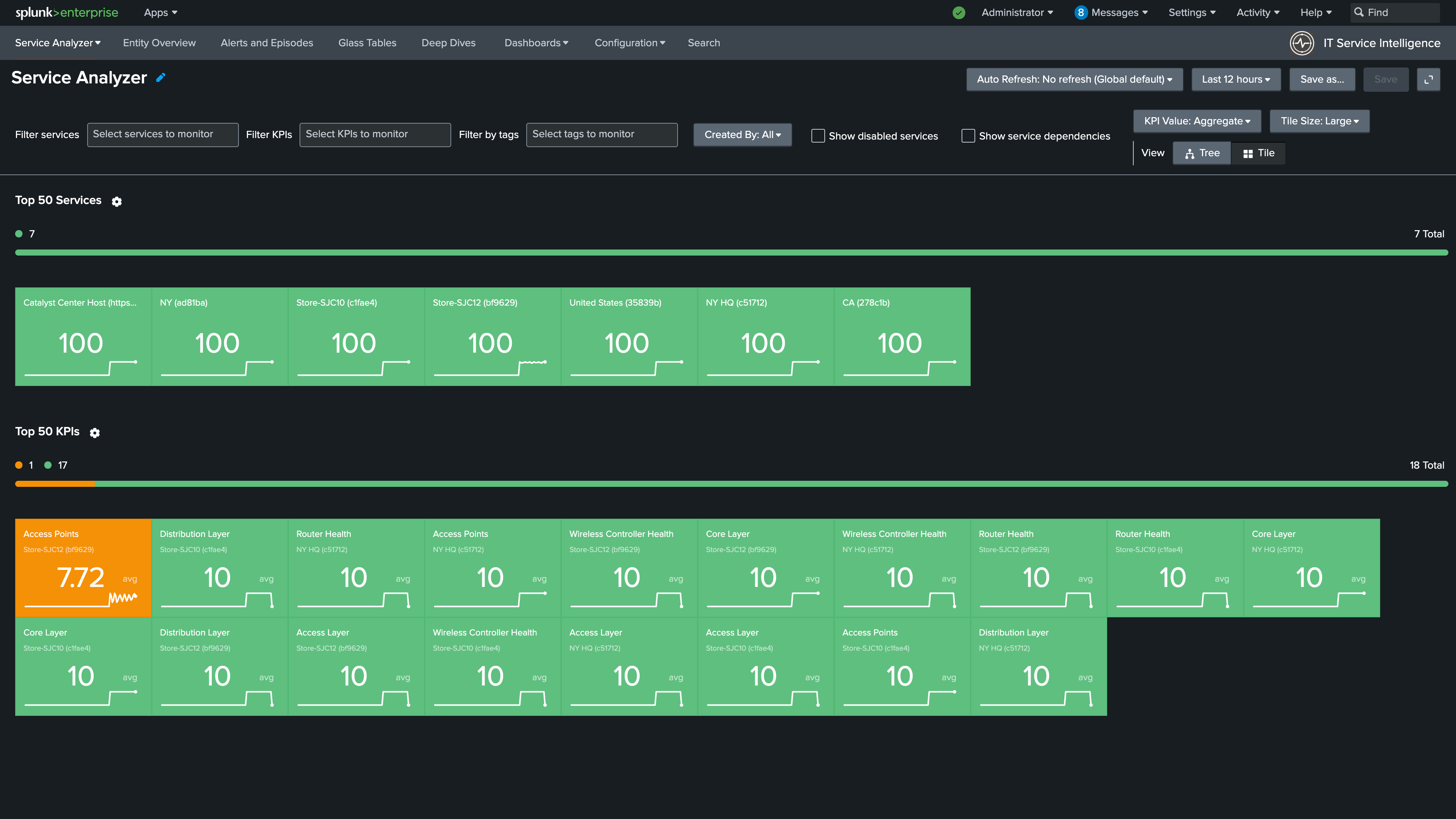
Task: Click the Save as... button
Action: pos(1322,79)
